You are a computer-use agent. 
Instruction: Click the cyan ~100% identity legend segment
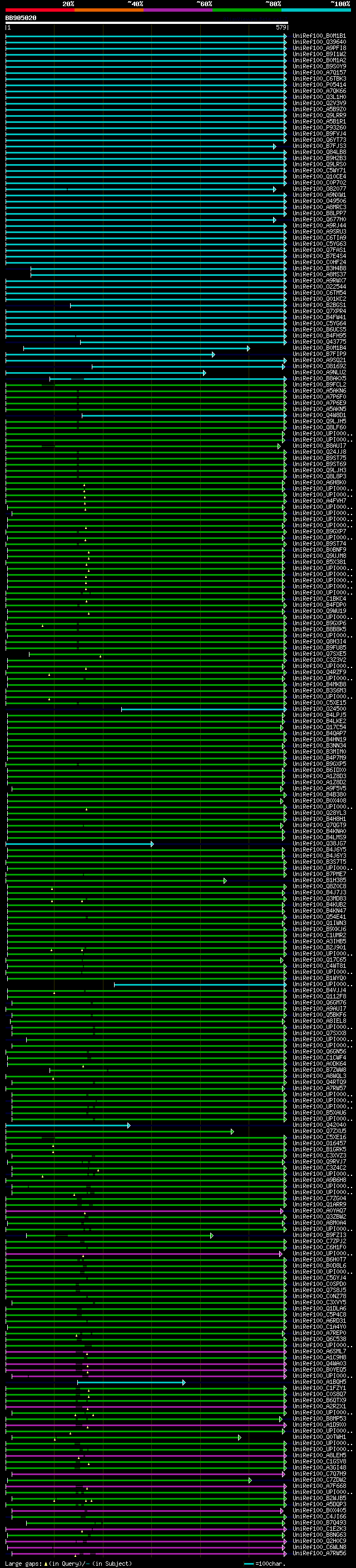coord(316,10)
